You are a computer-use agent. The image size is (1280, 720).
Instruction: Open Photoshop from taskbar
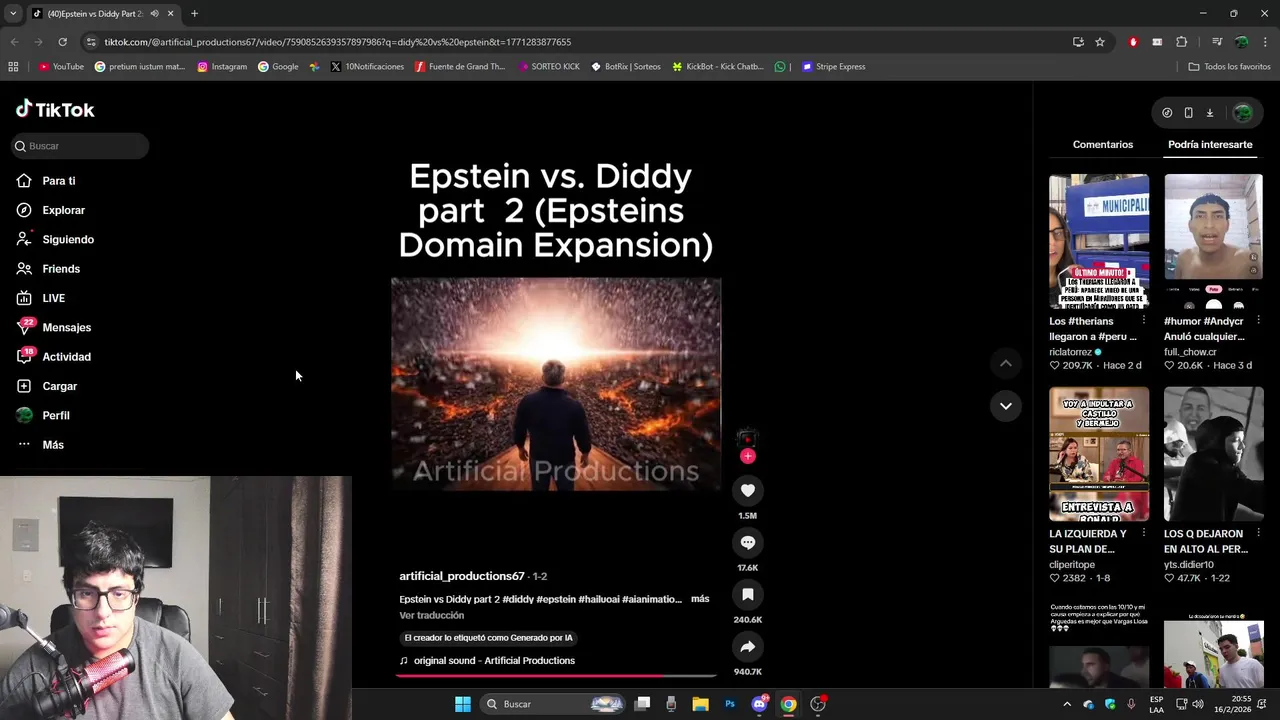pyautogui.click(x=730, y=704)
